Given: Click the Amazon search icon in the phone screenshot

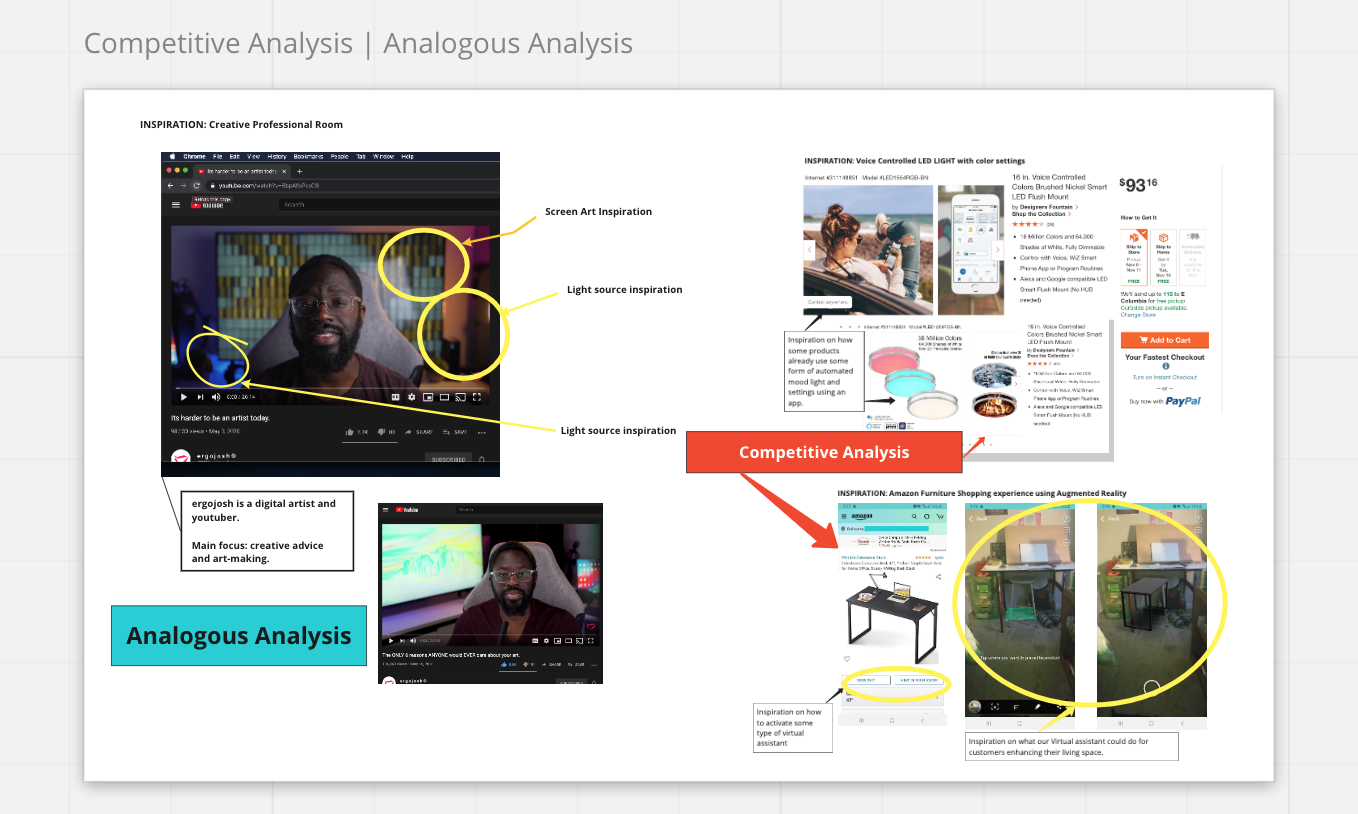Looking at the screenshot, I should pos(912,516).
